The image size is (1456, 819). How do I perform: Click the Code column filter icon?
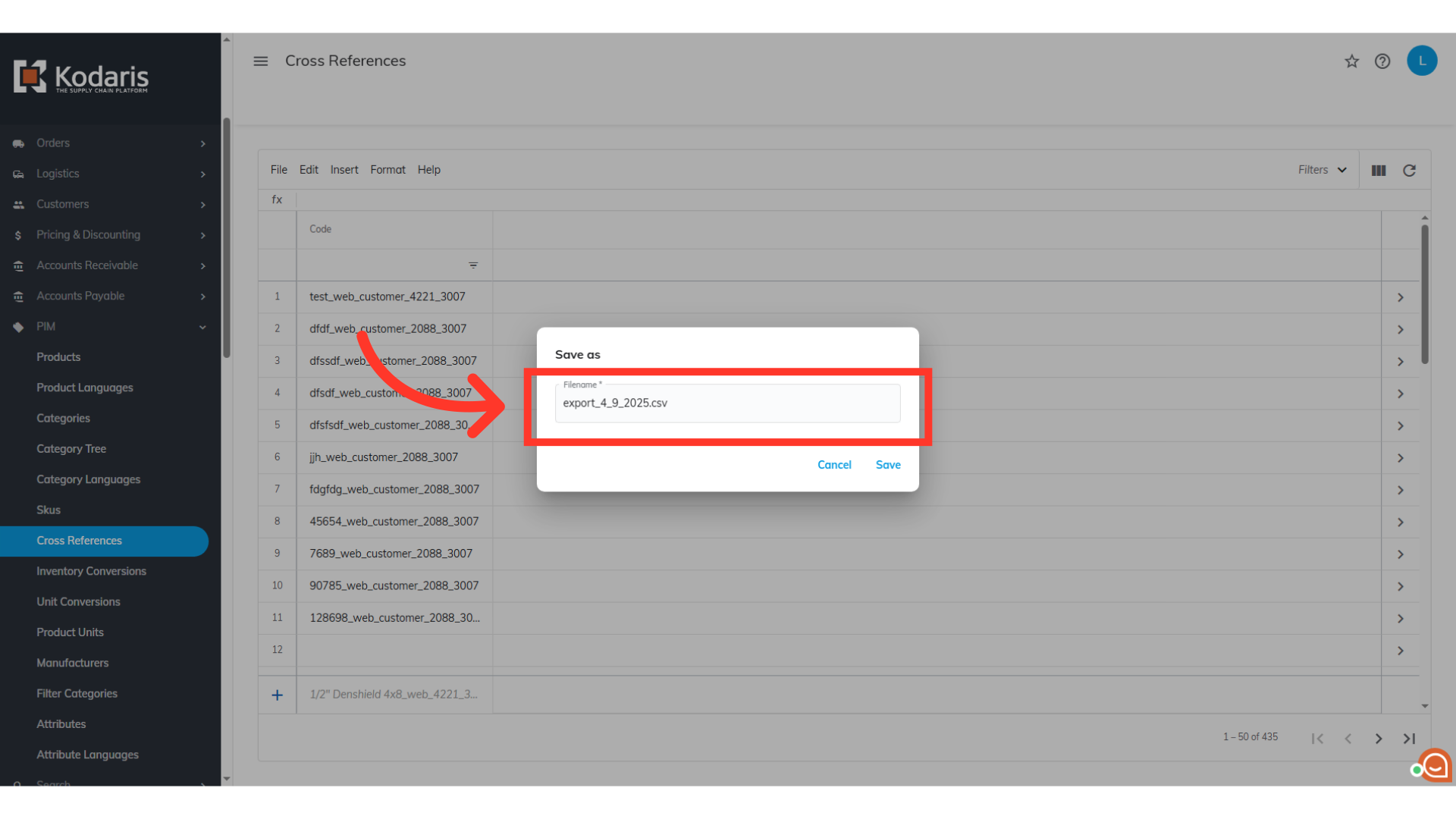click(473, 265)
